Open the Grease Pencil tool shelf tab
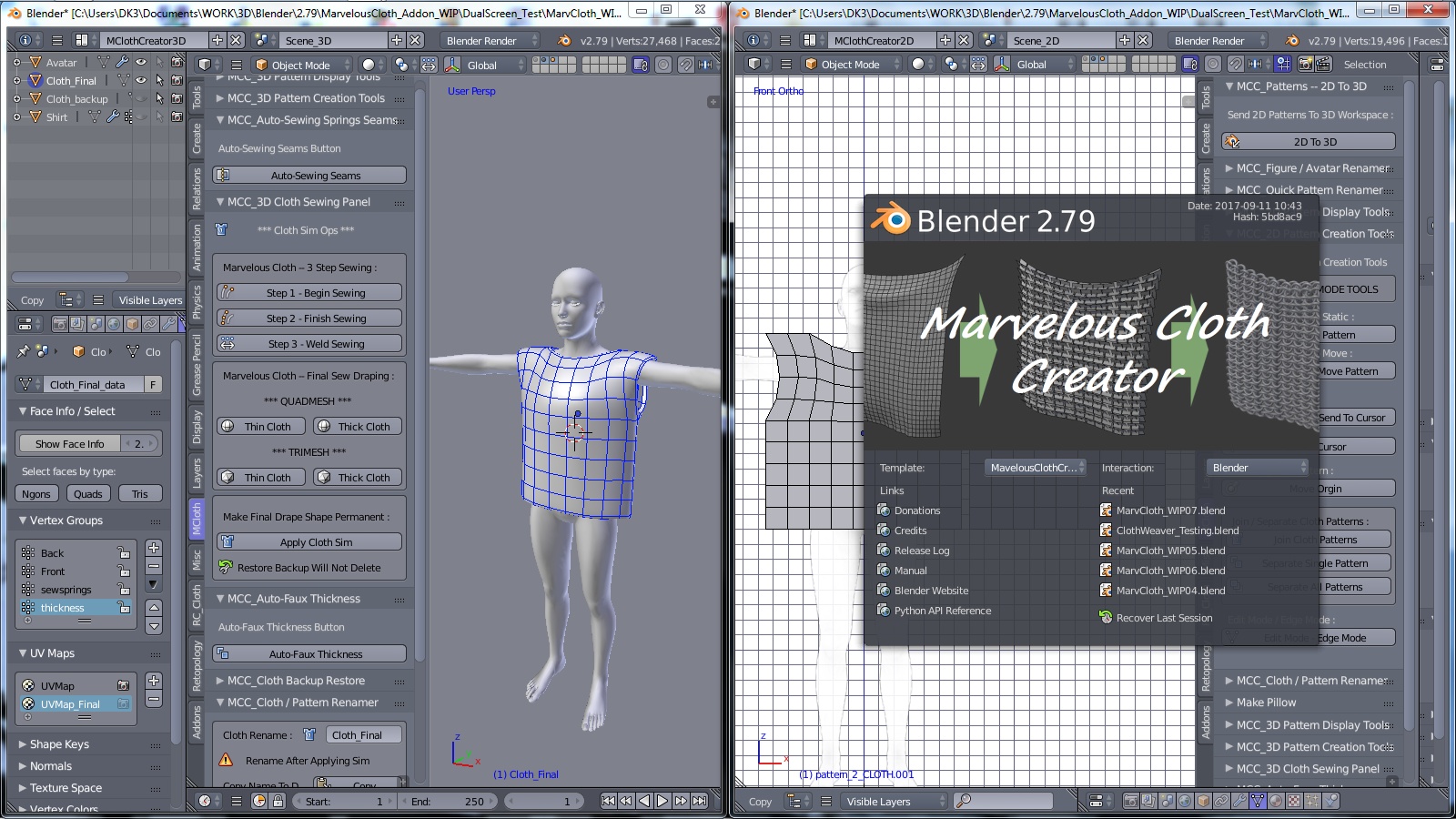 tap(197, 365)
